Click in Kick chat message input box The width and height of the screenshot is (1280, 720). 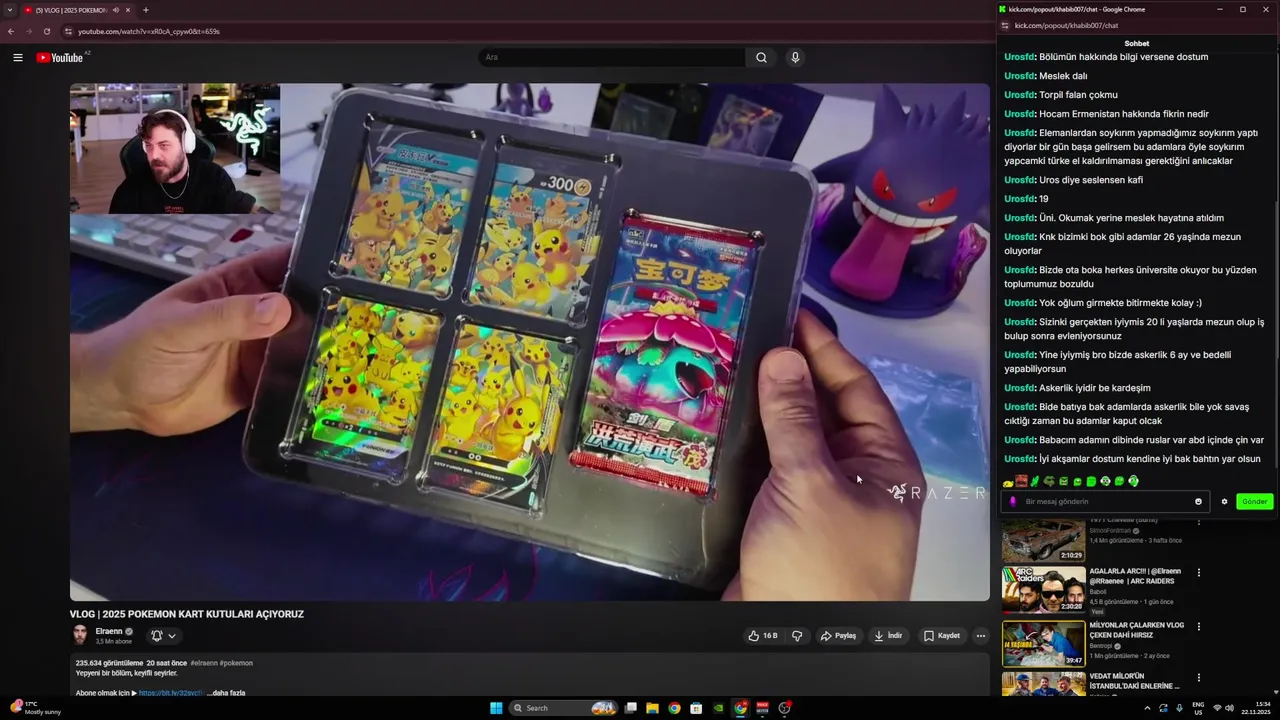click(1105, 501)
